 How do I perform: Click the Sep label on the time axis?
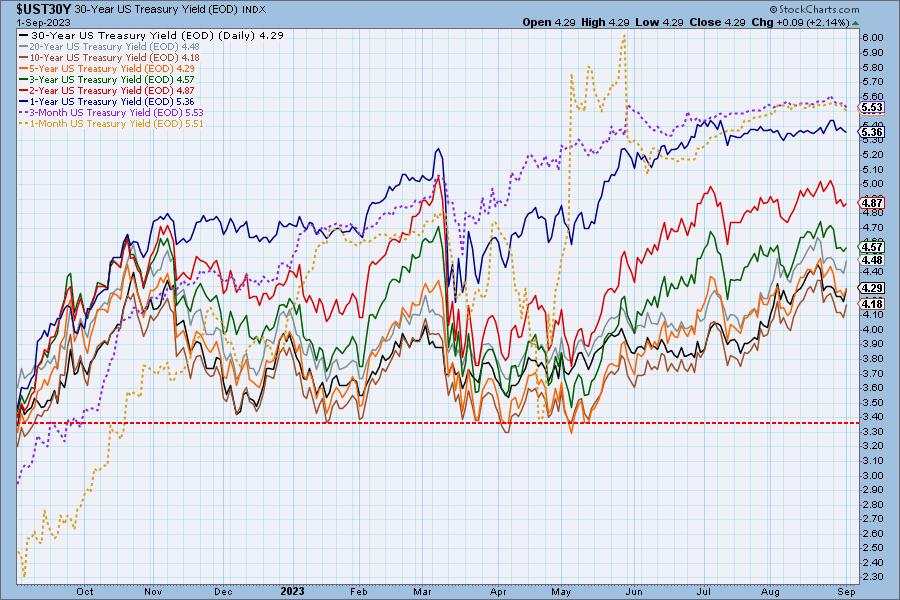847,592
